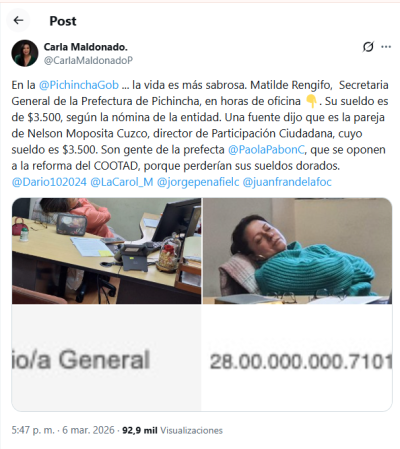Click the Post header title
Screen dimensions: 400x449
pyautogui.click(x=63, y=21)
